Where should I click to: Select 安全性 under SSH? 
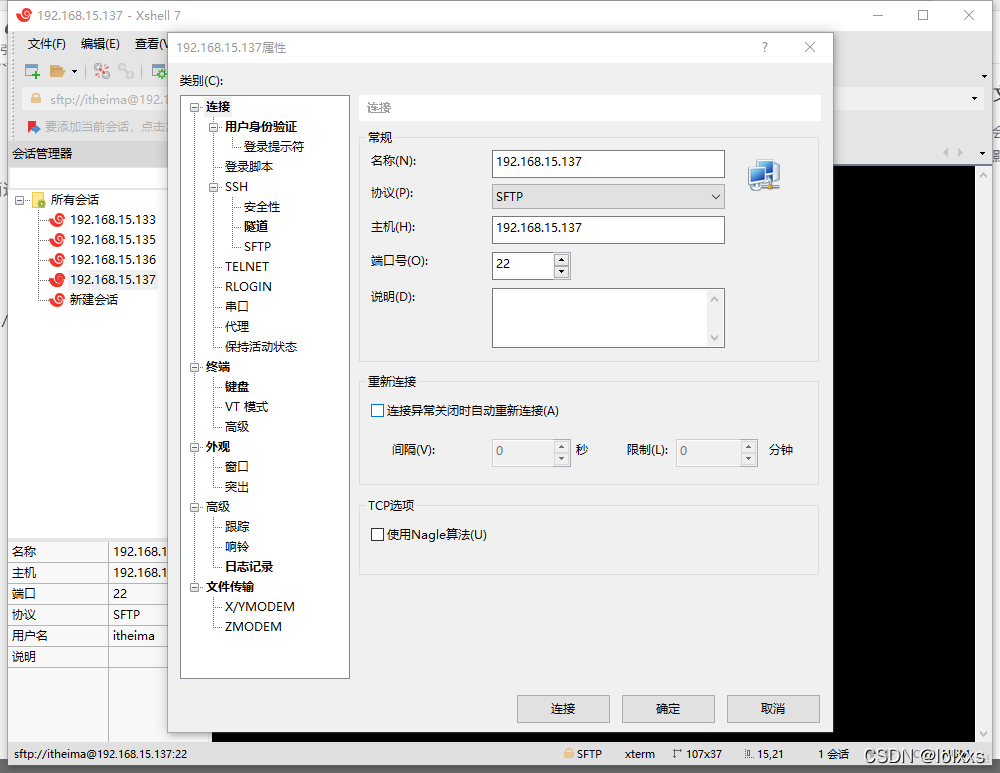tap(261, 207)
